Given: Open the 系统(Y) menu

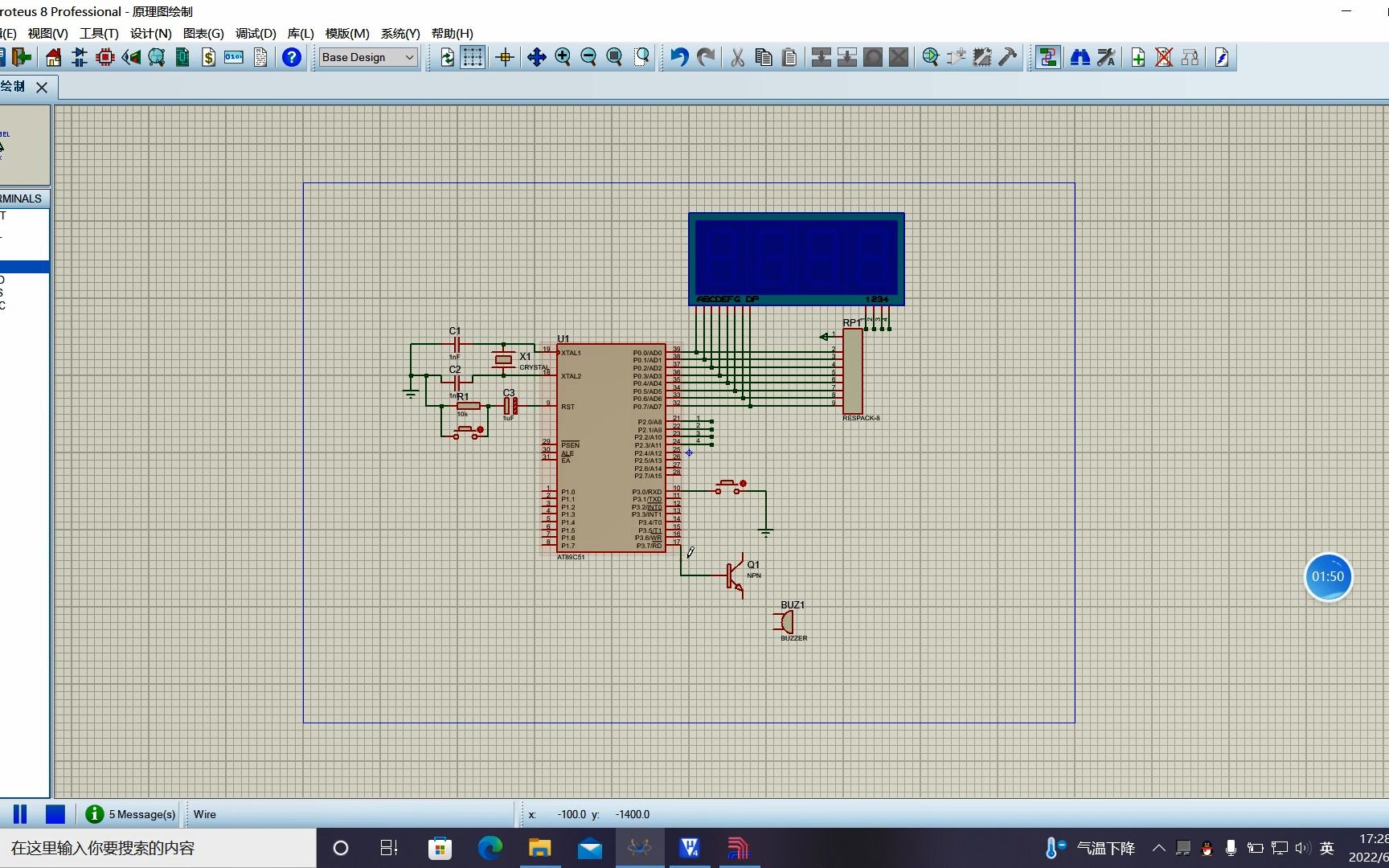Looking at the screenshot, I should [x=400, y=33].
